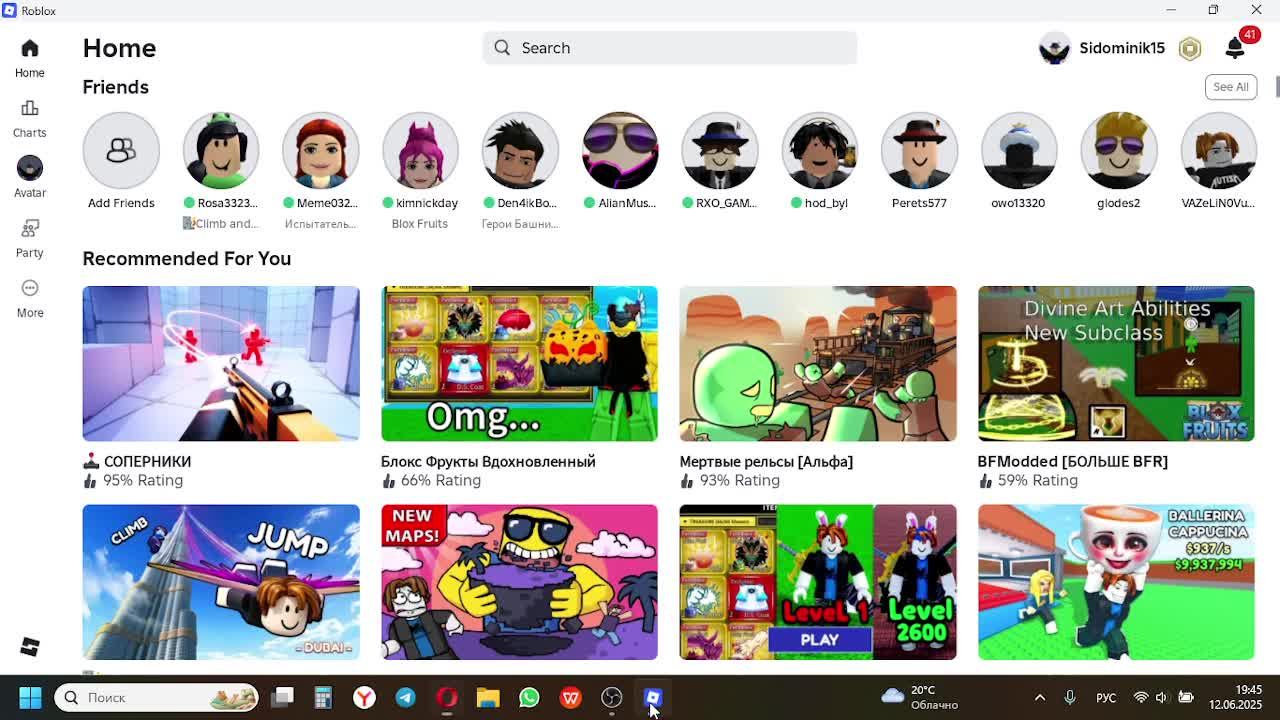Open Sidominik15 profile avatar
The width and height of the screenshot is (1280, 720).
[1054, 48]
